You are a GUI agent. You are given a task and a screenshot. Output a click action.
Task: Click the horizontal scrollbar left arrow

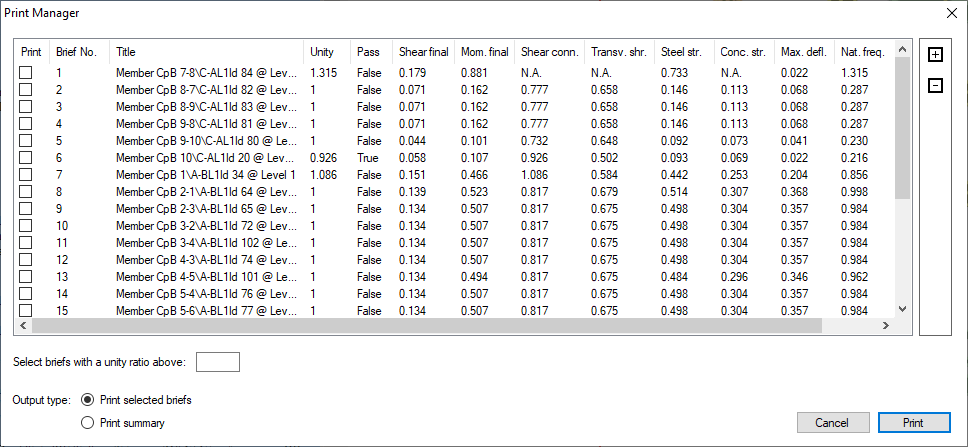(x=28, y=327)
